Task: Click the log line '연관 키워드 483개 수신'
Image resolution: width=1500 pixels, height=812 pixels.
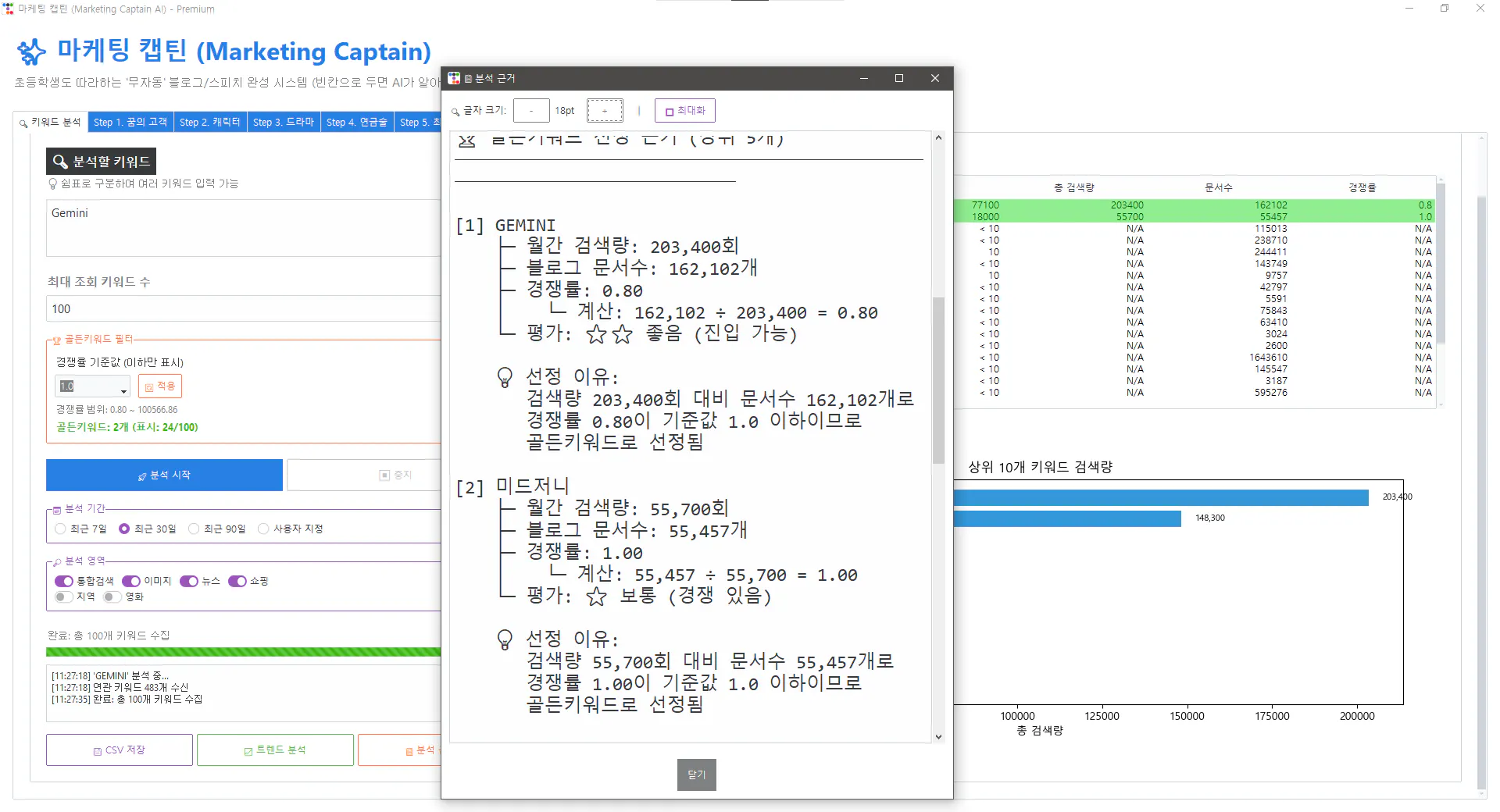Action: click(120, 688)
